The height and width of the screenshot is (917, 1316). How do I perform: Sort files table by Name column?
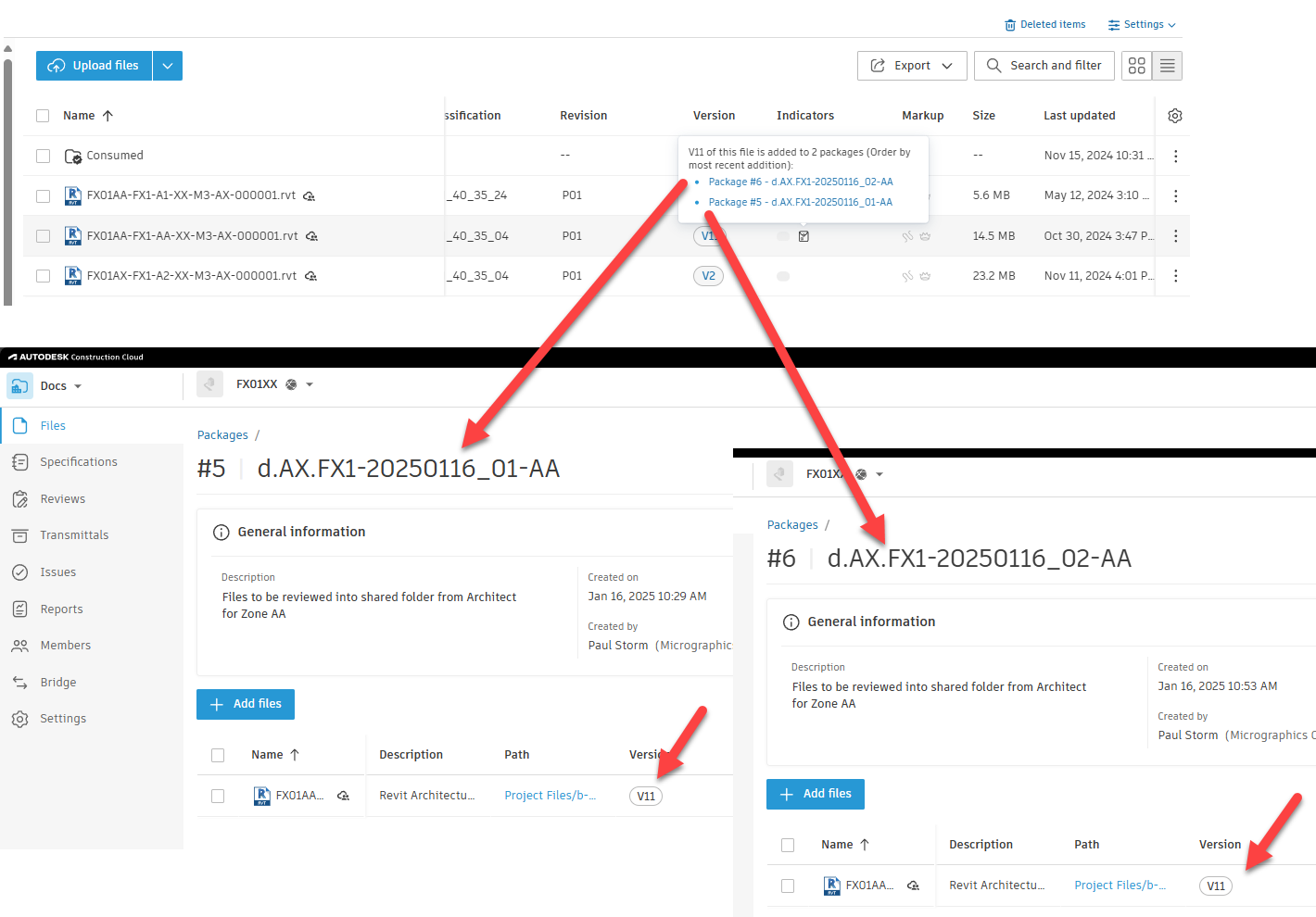tap(88, 116)
